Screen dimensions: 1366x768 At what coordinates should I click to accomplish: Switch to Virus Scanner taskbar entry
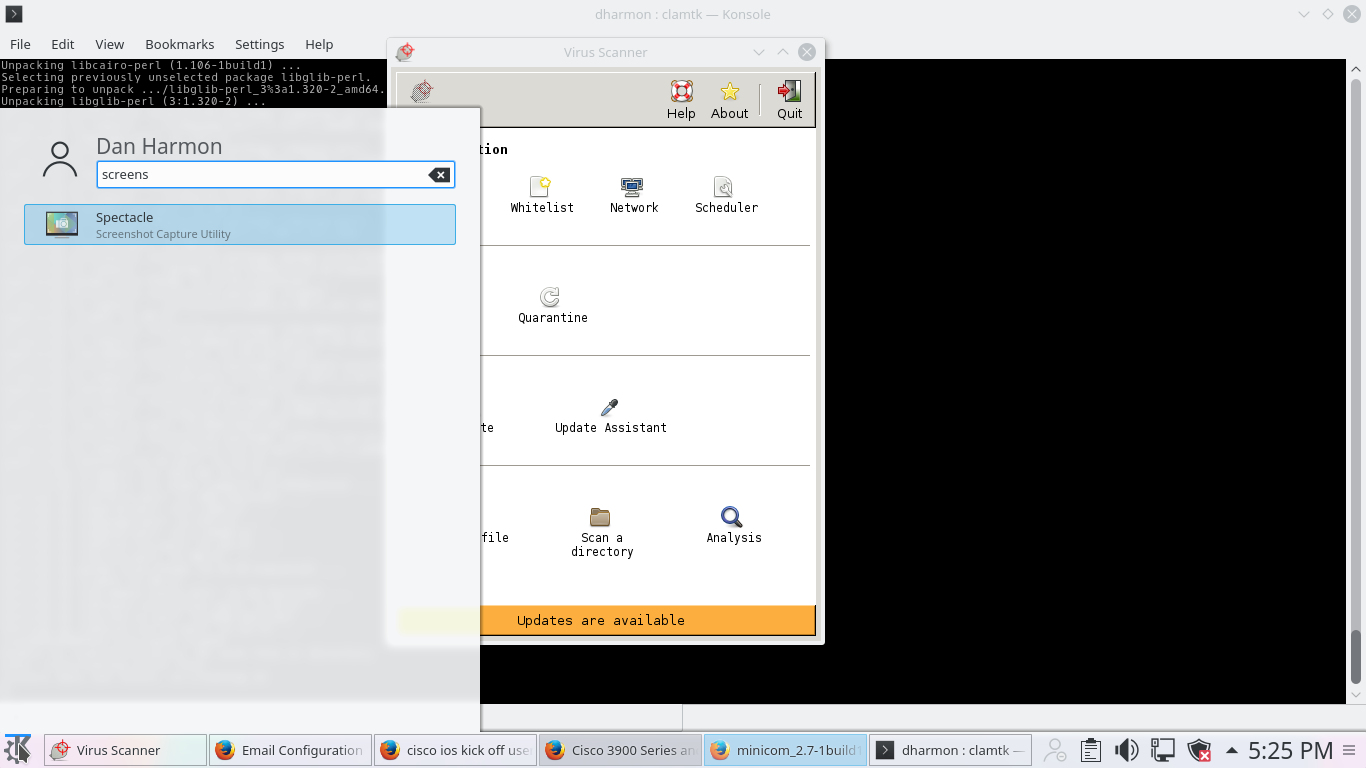(125, 750)
